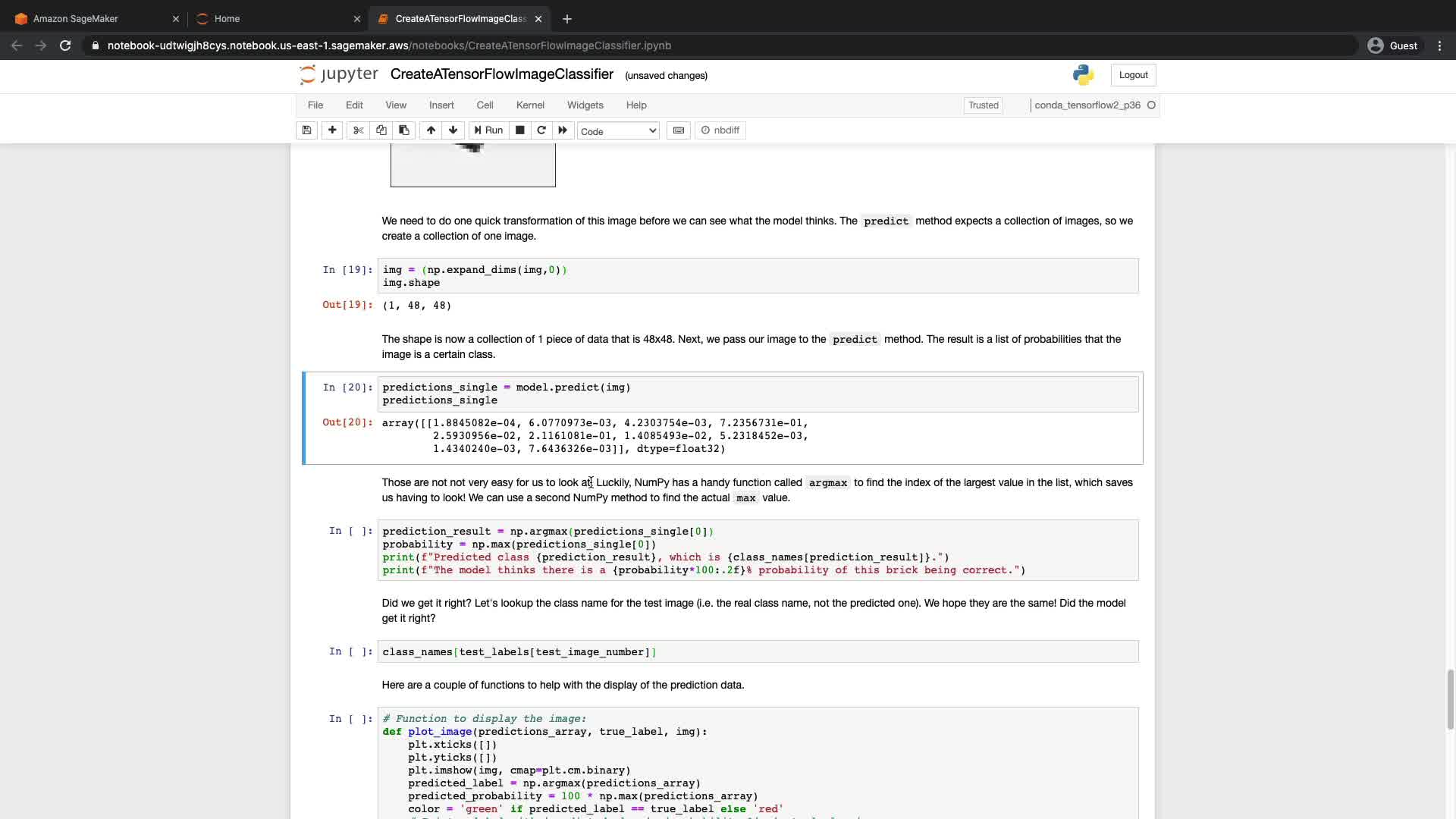Open the Widgets menu
This screenshot has height=819, width=1456.
585,105
